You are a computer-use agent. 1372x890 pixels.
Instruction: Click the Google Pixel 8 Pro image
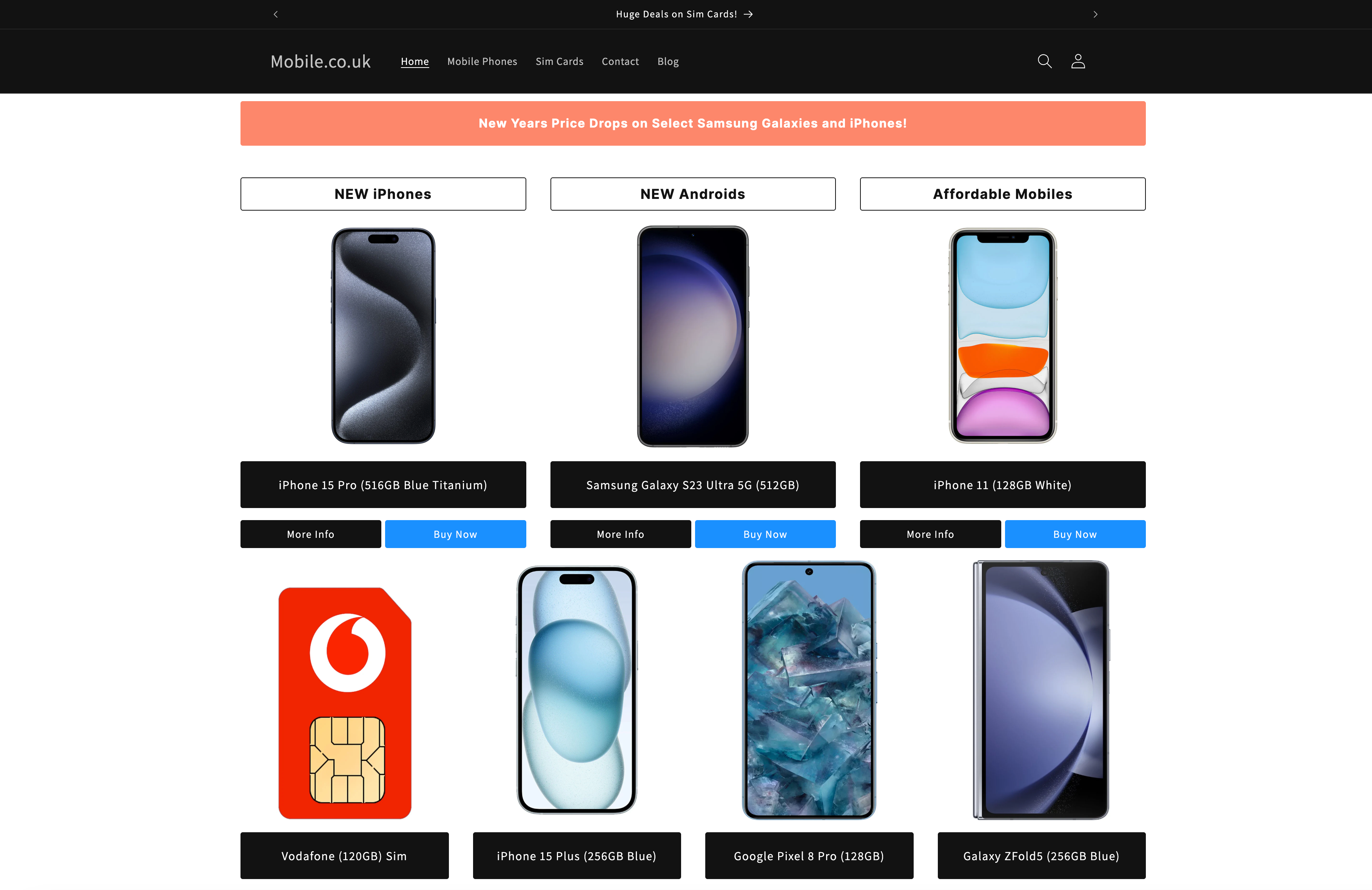click(x=809, y=690)
